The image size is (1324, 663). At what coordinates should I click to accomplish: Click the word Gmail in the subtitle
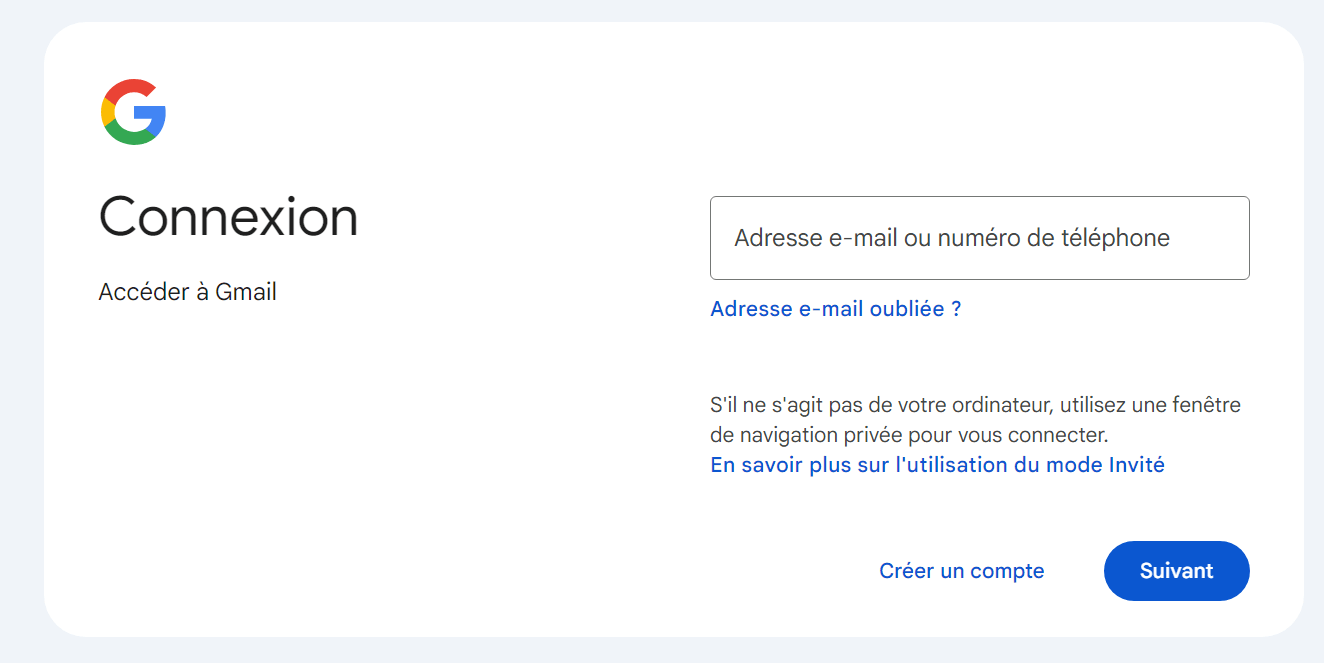(x=246, y=292)
